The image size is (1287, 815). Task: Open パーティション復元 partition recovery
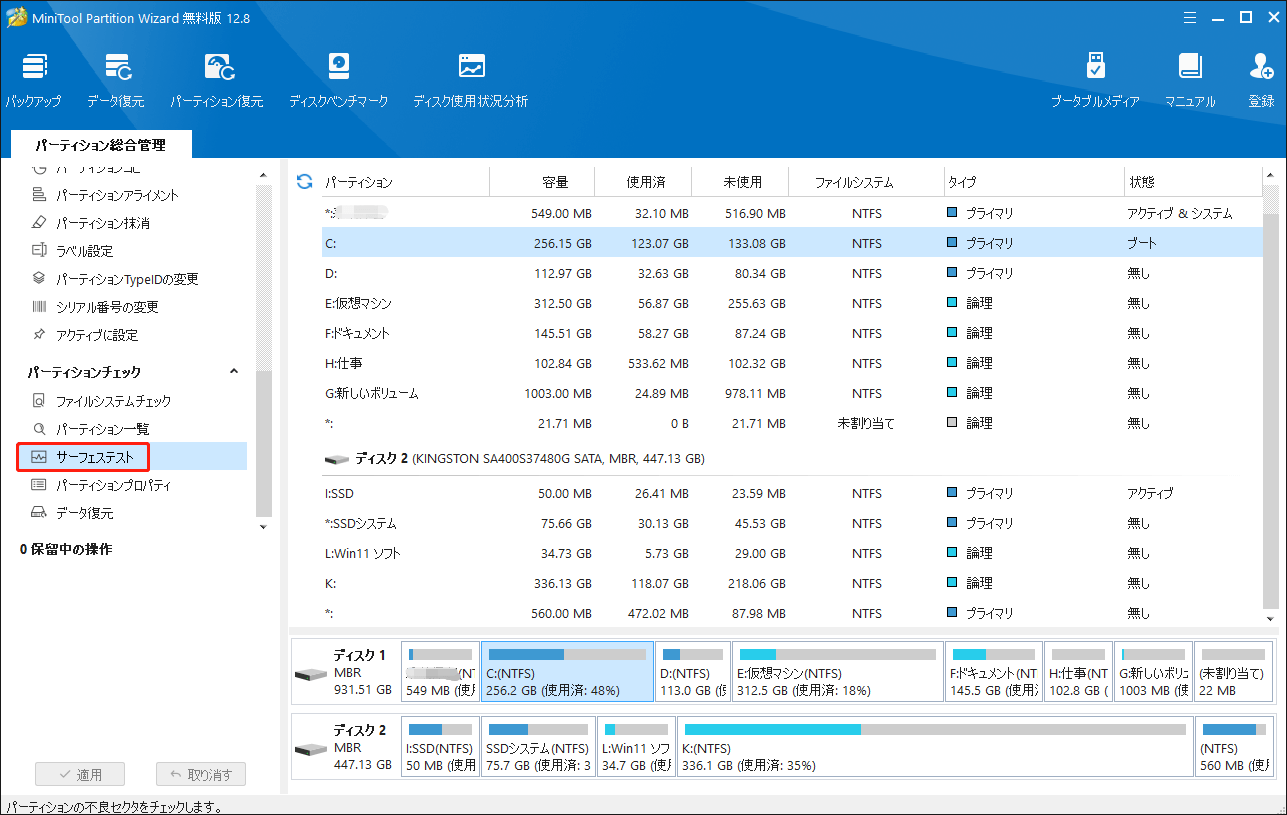[217, 80]
